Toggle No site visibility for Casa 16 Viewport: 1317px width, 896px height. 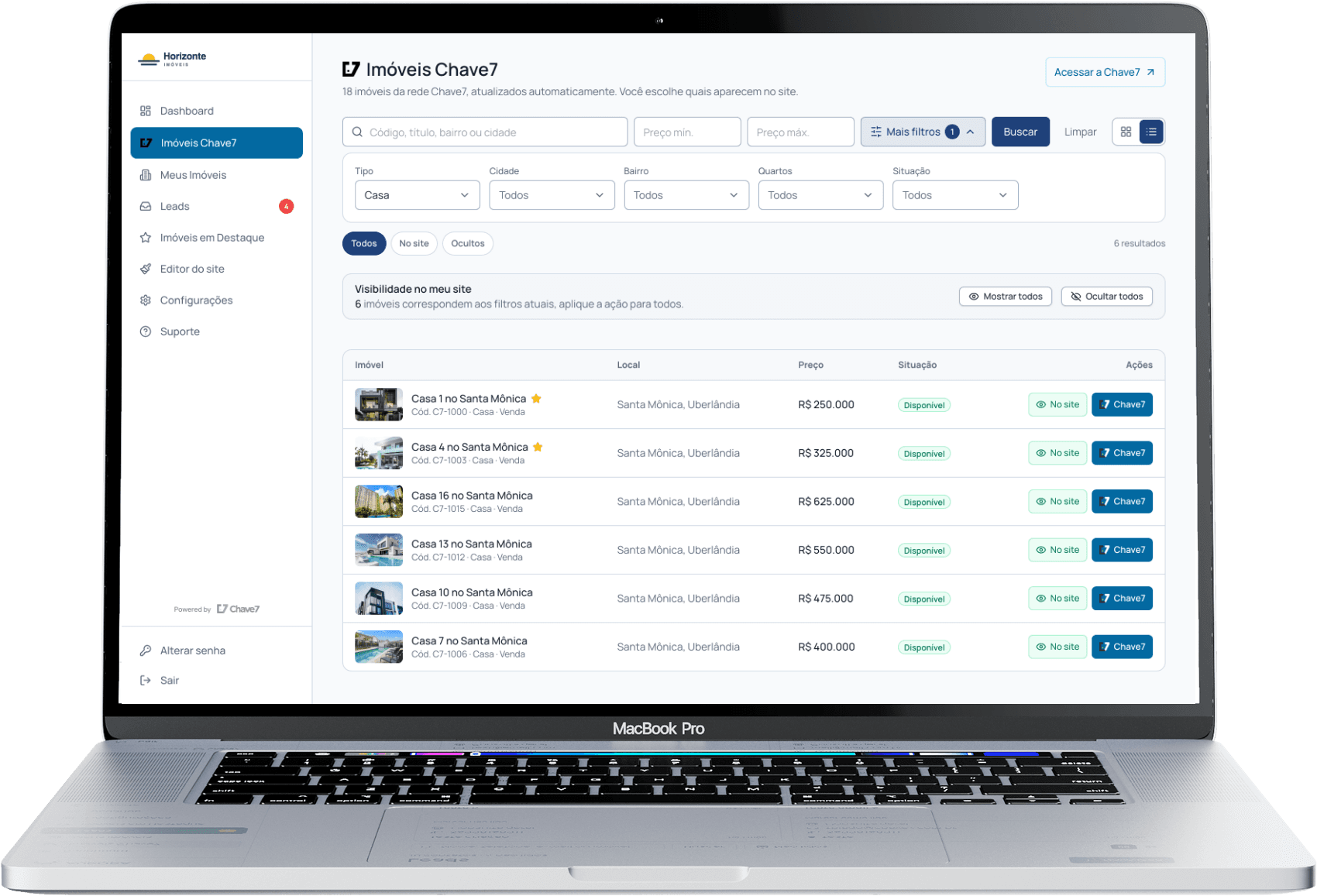(x=1057, y=501)
